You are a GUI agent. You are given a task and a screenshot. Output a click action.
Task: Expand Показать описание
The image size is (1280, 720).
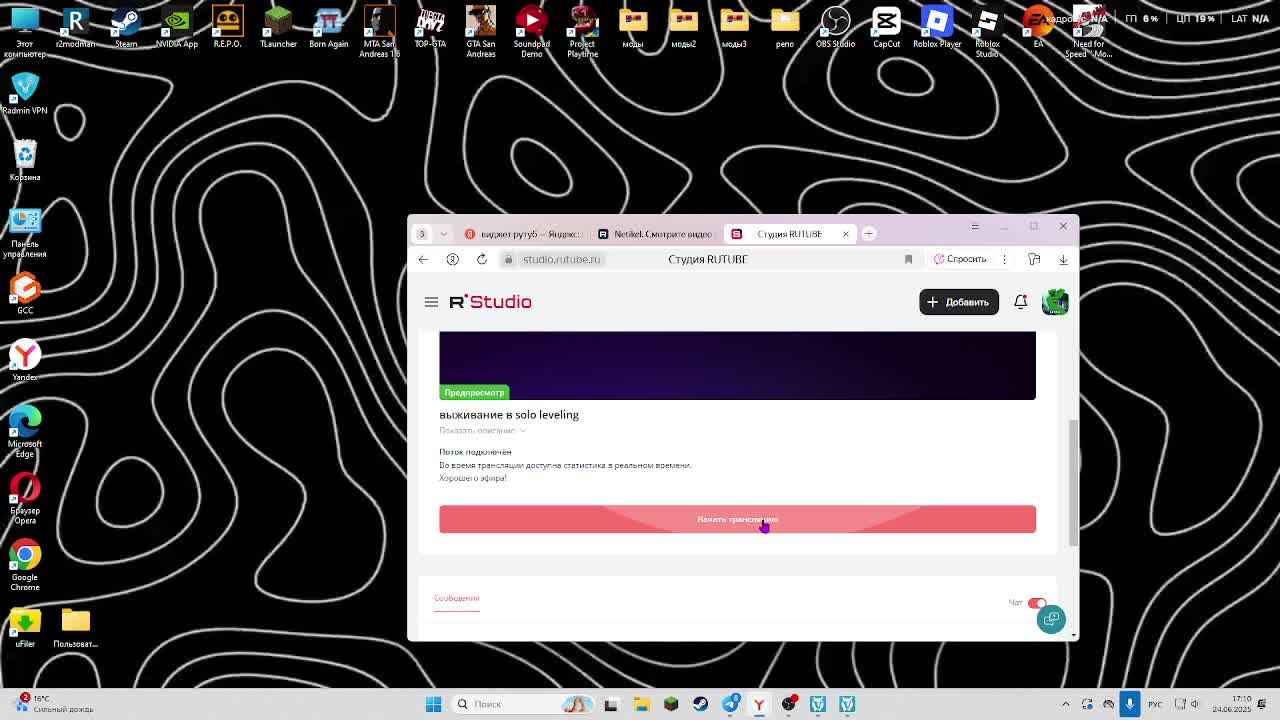click(482, 431)
